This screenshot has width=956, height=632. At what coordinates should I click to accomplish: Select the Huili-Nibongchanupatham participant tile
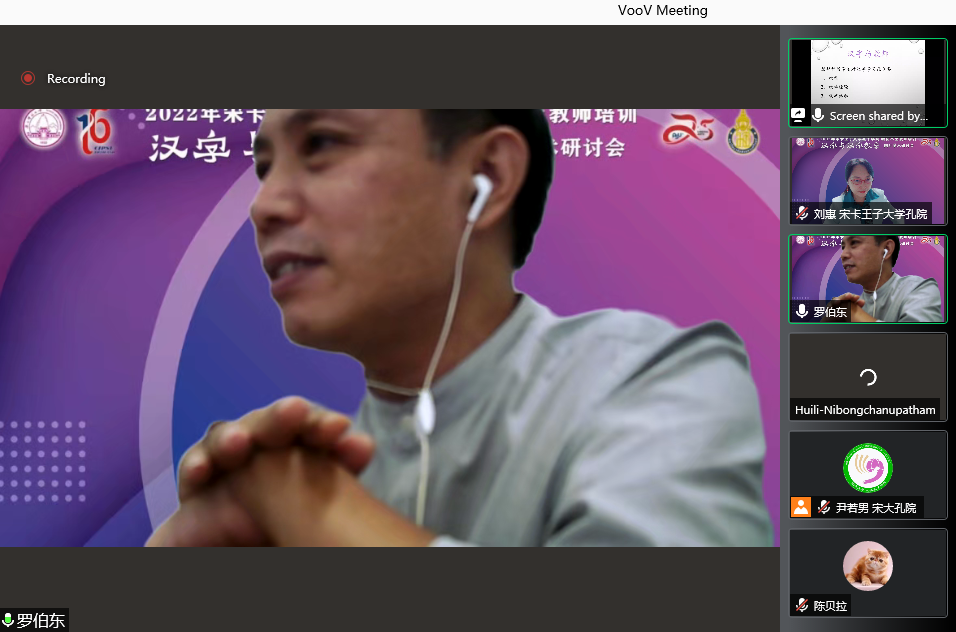[x=868, y=377]
